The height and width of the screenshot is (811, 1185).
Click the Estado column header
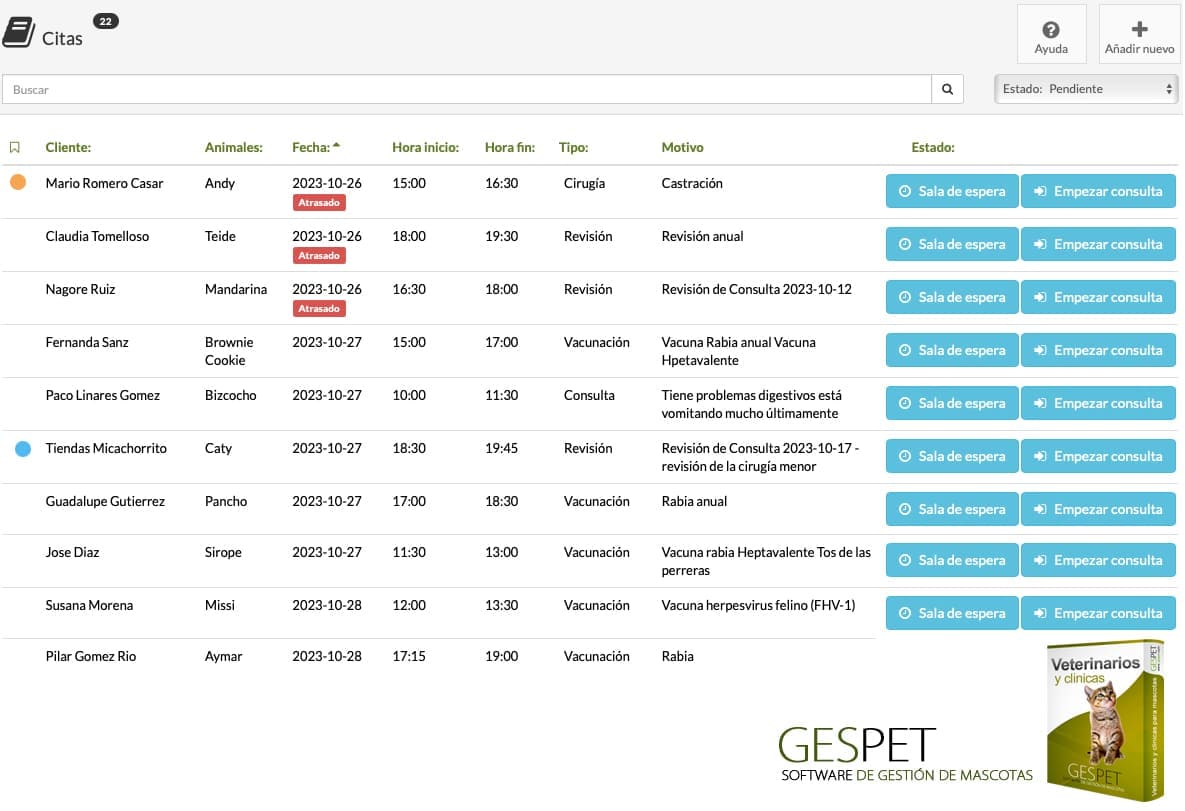tap(933, 147)
